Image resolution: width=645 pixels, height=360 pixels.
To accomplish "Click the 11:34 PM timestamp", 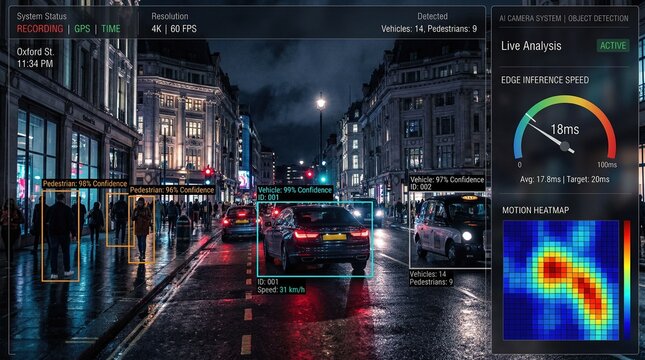I will pyautogui.click(x=35, y=64).
